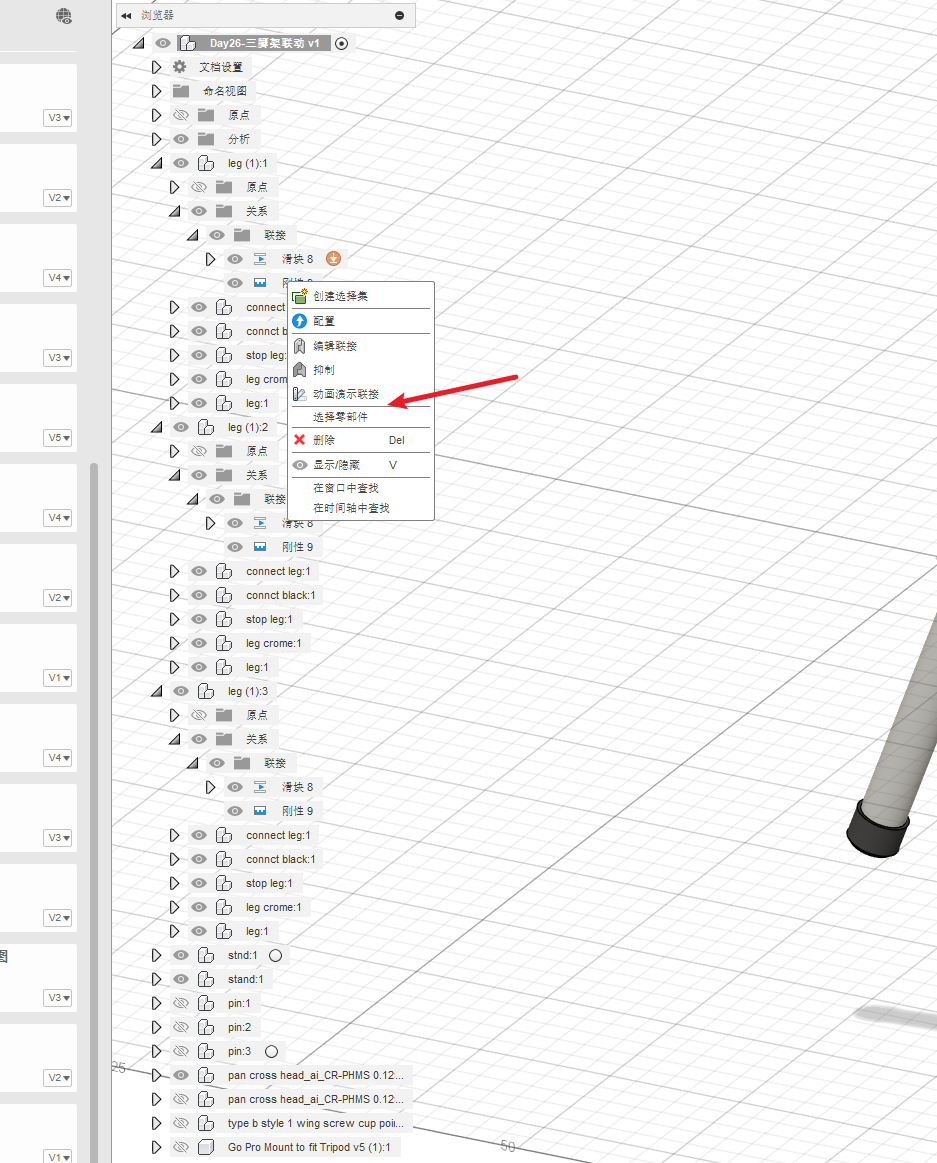Collapse the leg (1):3 component node

(x=156, y=691)
